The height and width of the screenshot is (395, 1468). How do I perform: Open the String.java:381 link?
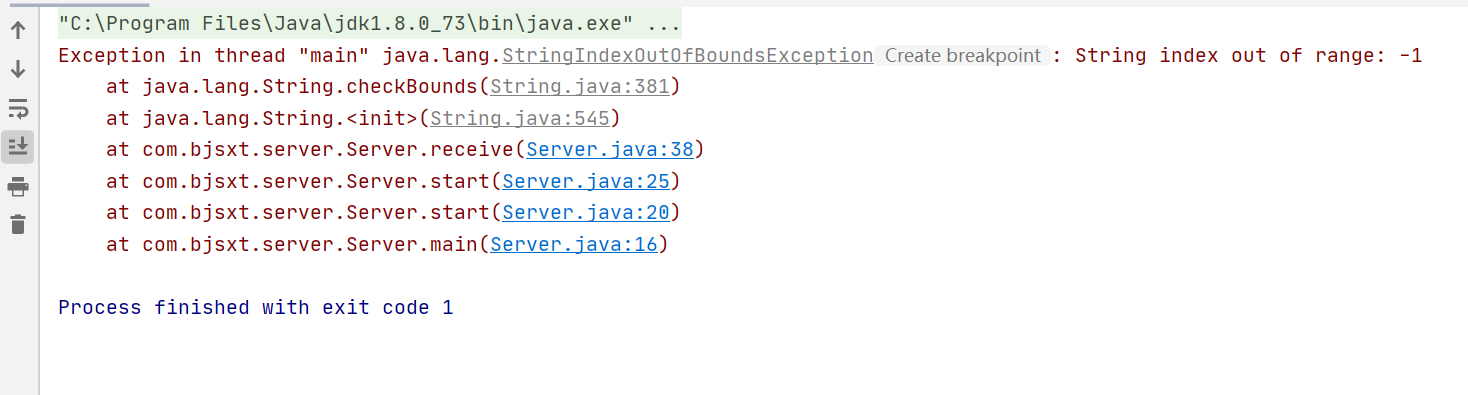coord(579,87)
